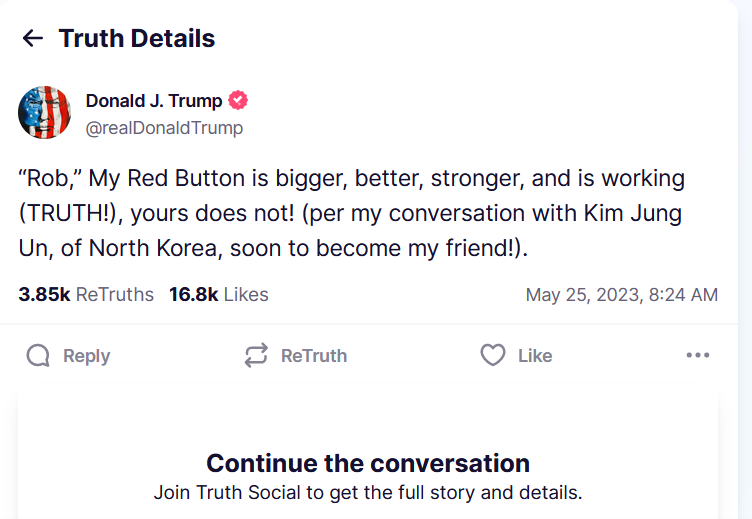This screenshot has height=519, width=752.
Task: Click the ReTruth arrows icon
Action: pos(257,356)
